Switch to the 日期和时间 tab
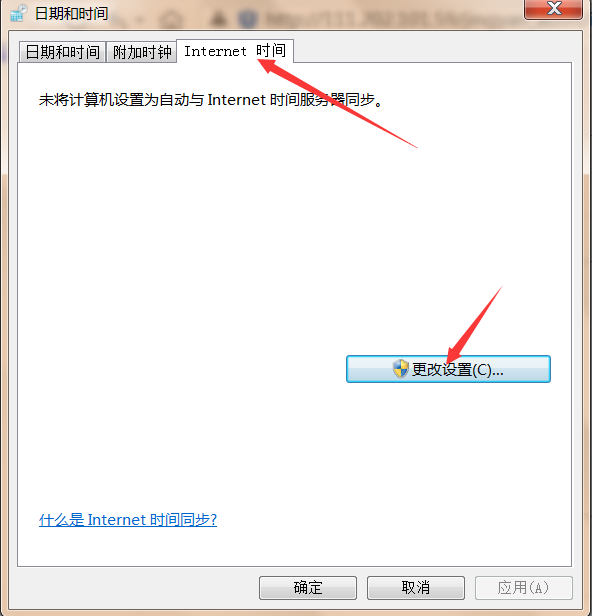Image resolution: width=592 pixels, height=616 pixels. point(62,52)
